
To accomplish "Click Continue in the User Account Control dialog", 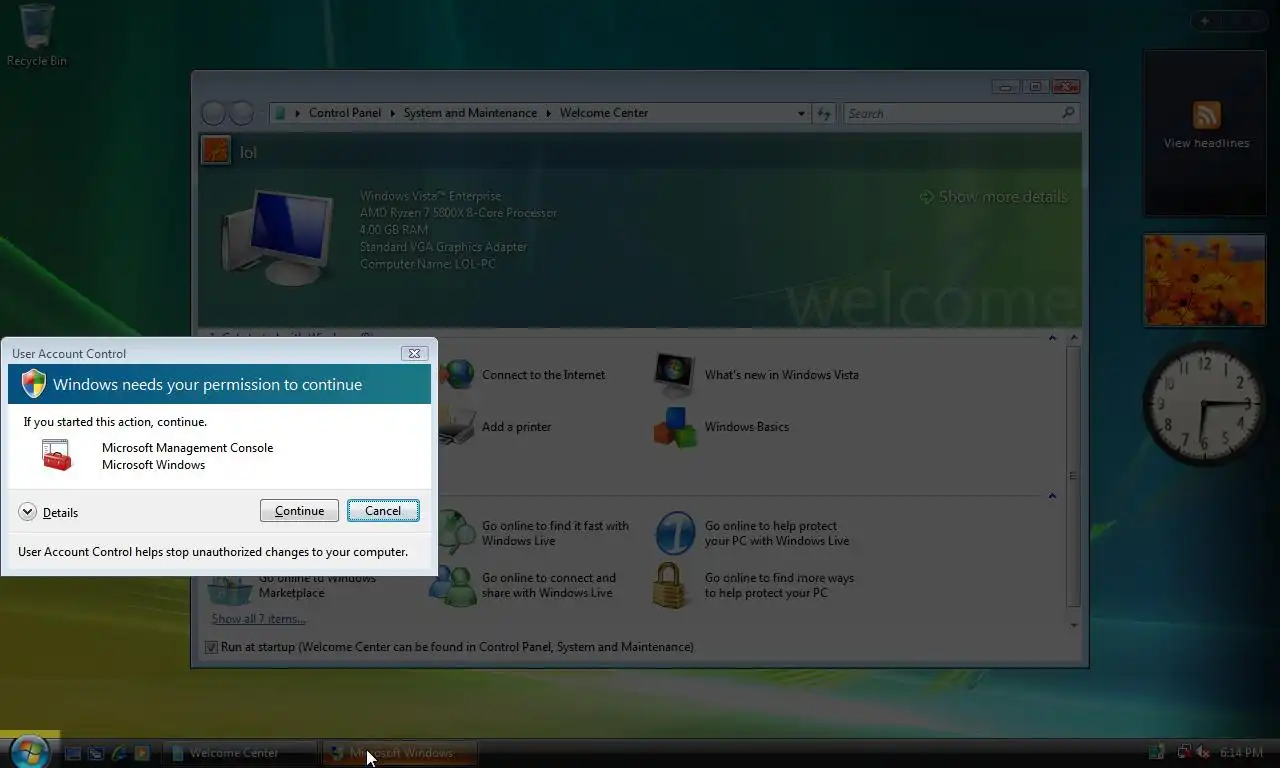I will [x=299, y=511].
